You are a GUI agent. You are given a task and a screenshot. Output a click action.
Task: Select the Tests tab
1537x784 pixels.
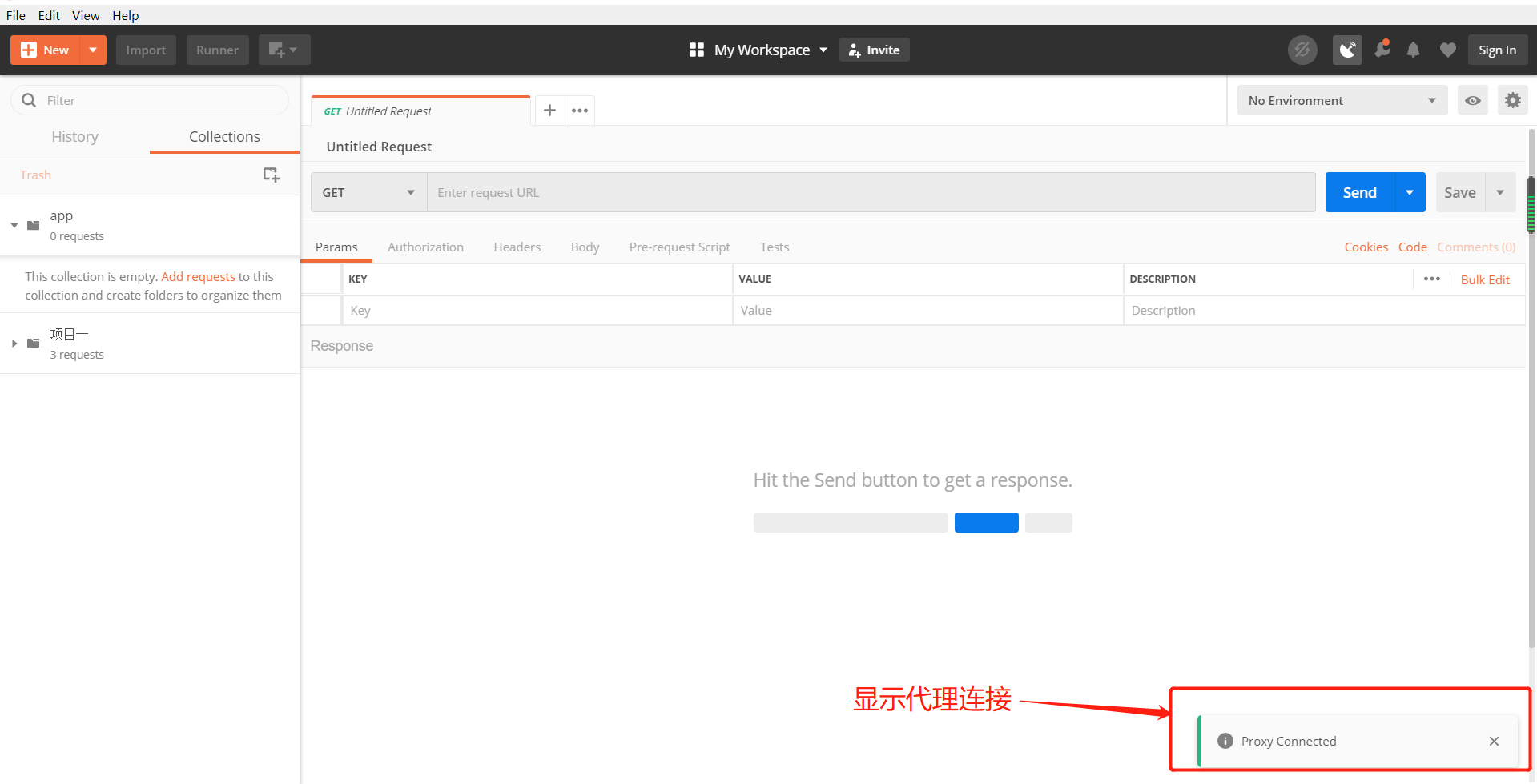tap(775, 247)
